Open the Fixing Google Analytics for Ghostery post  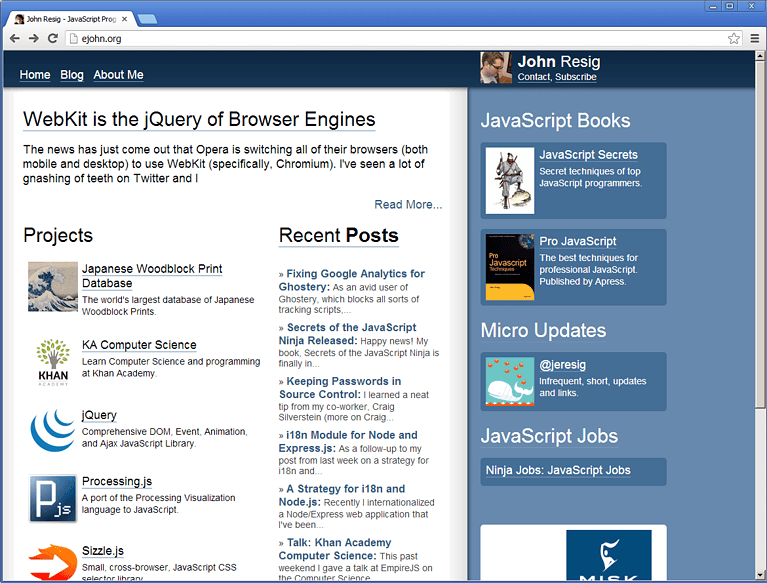(355, 273)
